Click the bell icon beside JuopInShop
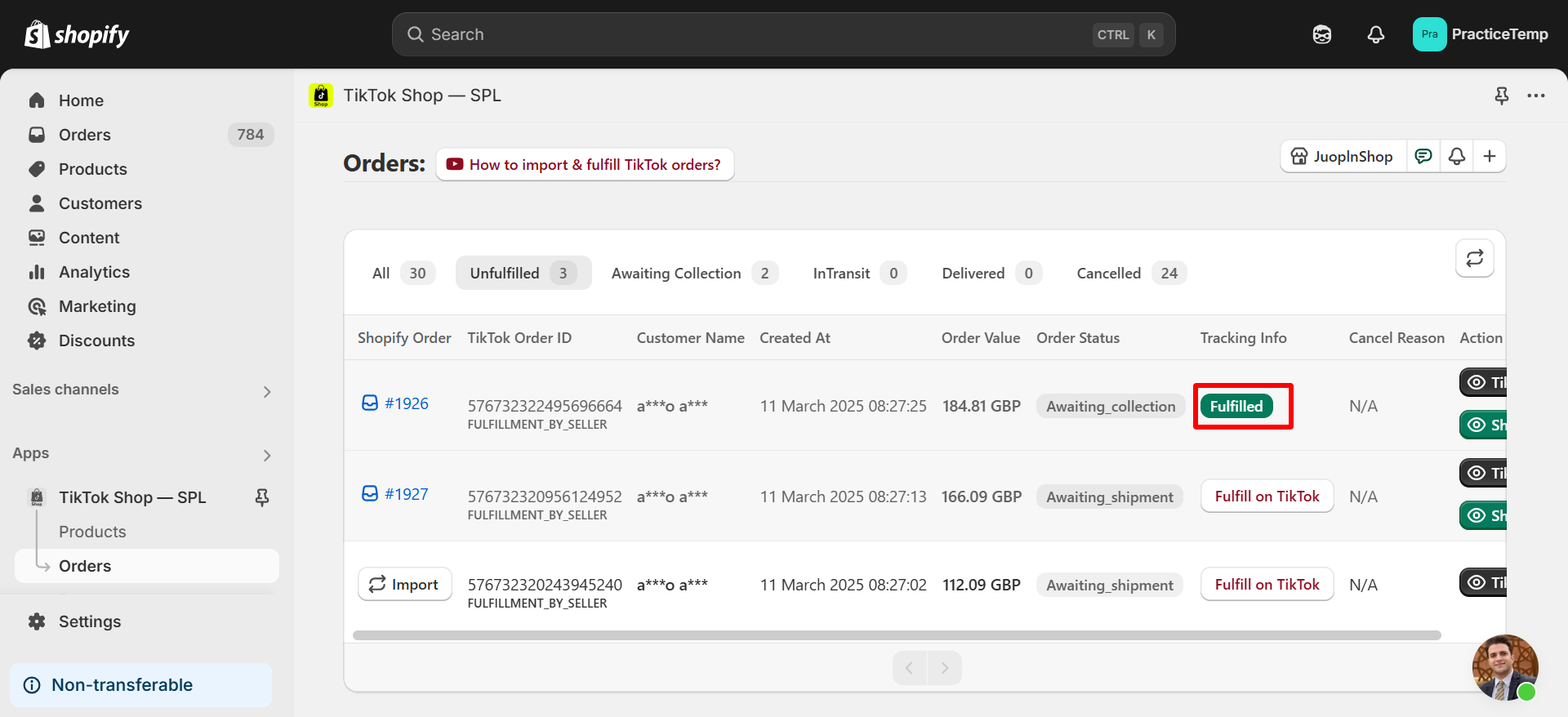 (1457, 156)
